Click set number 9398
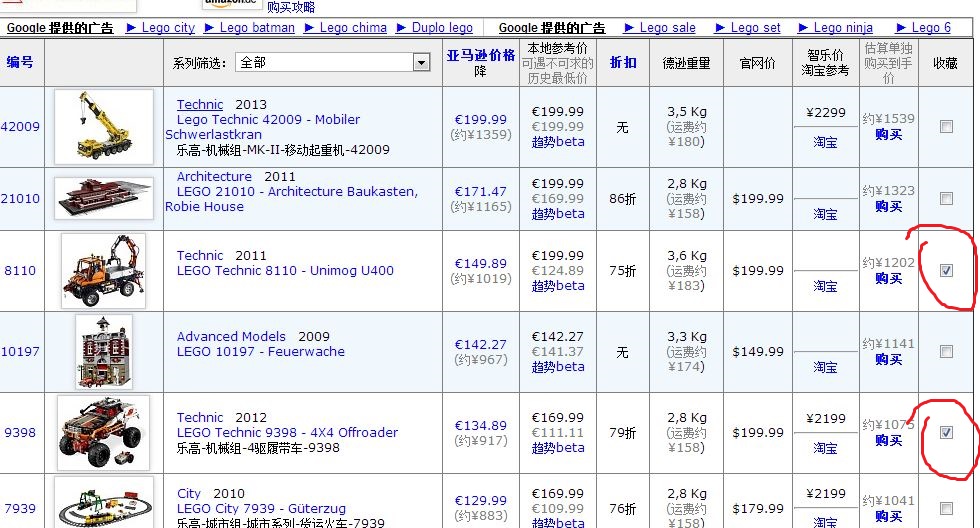 [20, 432]
